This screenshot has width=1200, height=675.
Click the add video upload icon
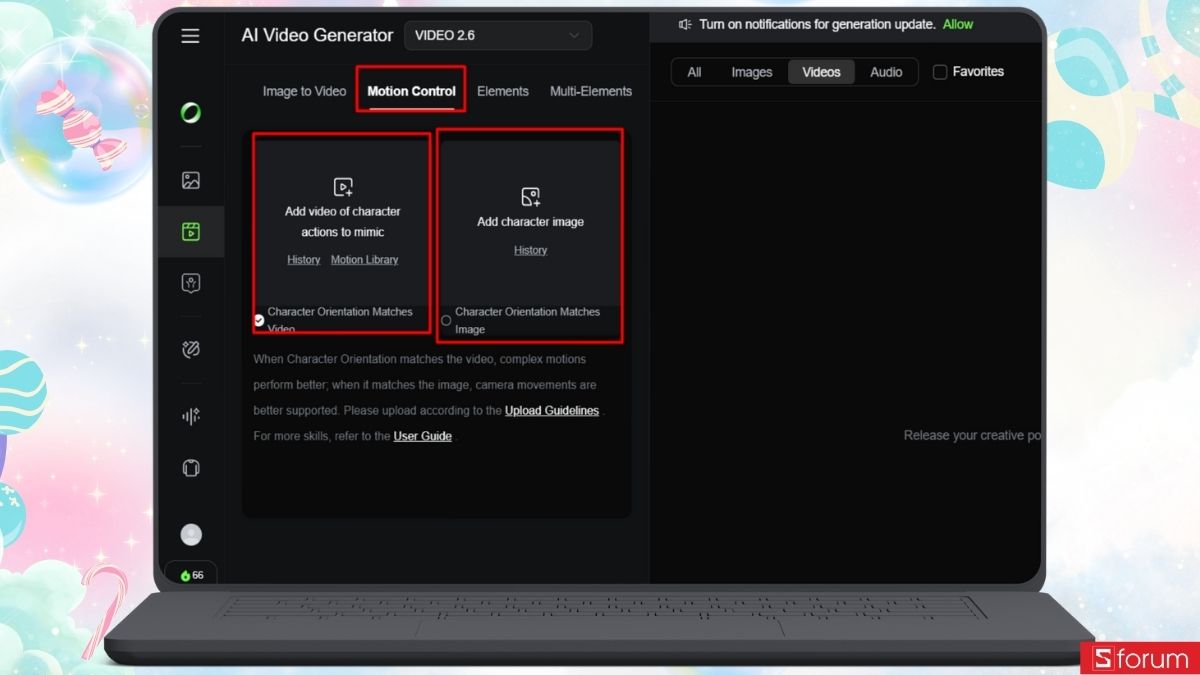click(x=343, y=187)
